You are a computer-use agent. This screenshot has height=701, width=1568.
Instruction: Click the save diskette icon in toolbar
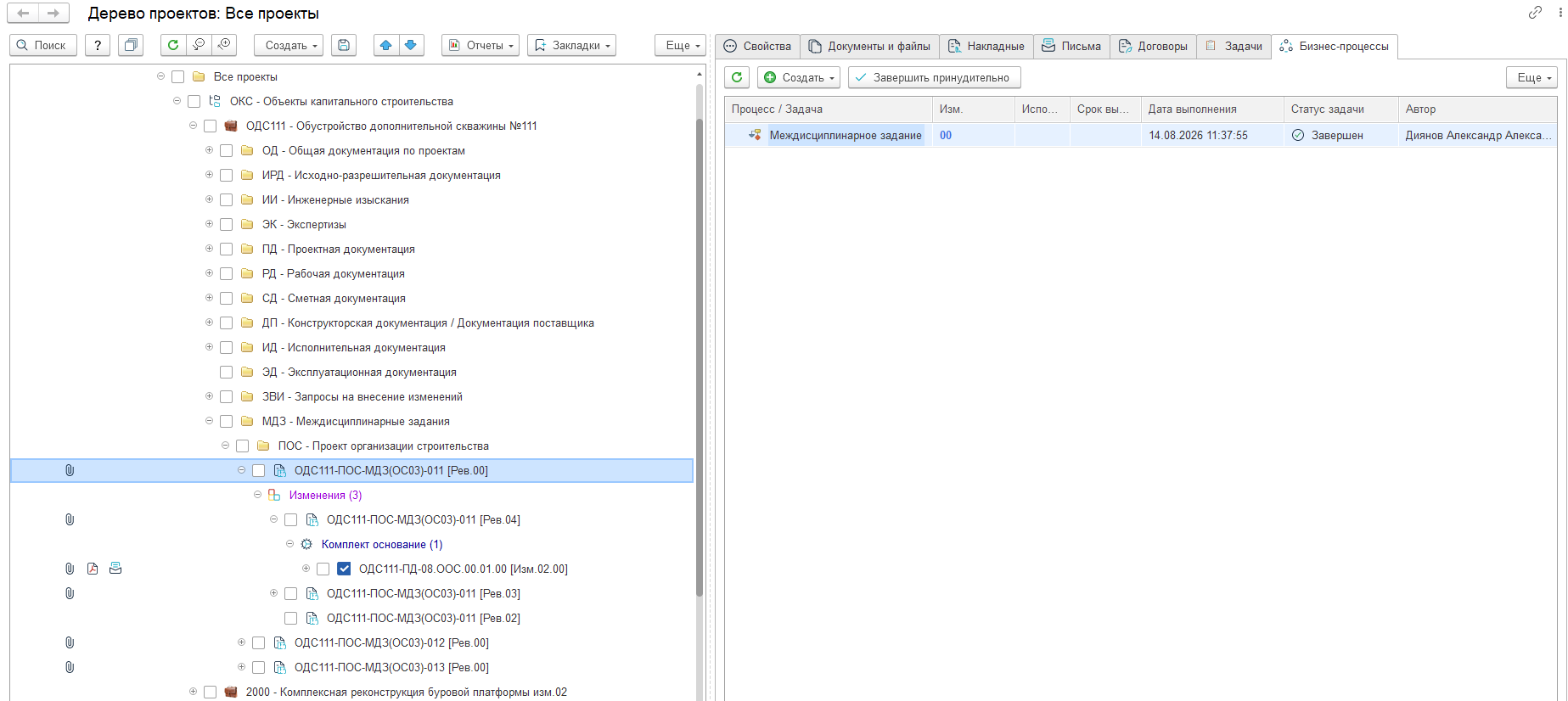344,45
